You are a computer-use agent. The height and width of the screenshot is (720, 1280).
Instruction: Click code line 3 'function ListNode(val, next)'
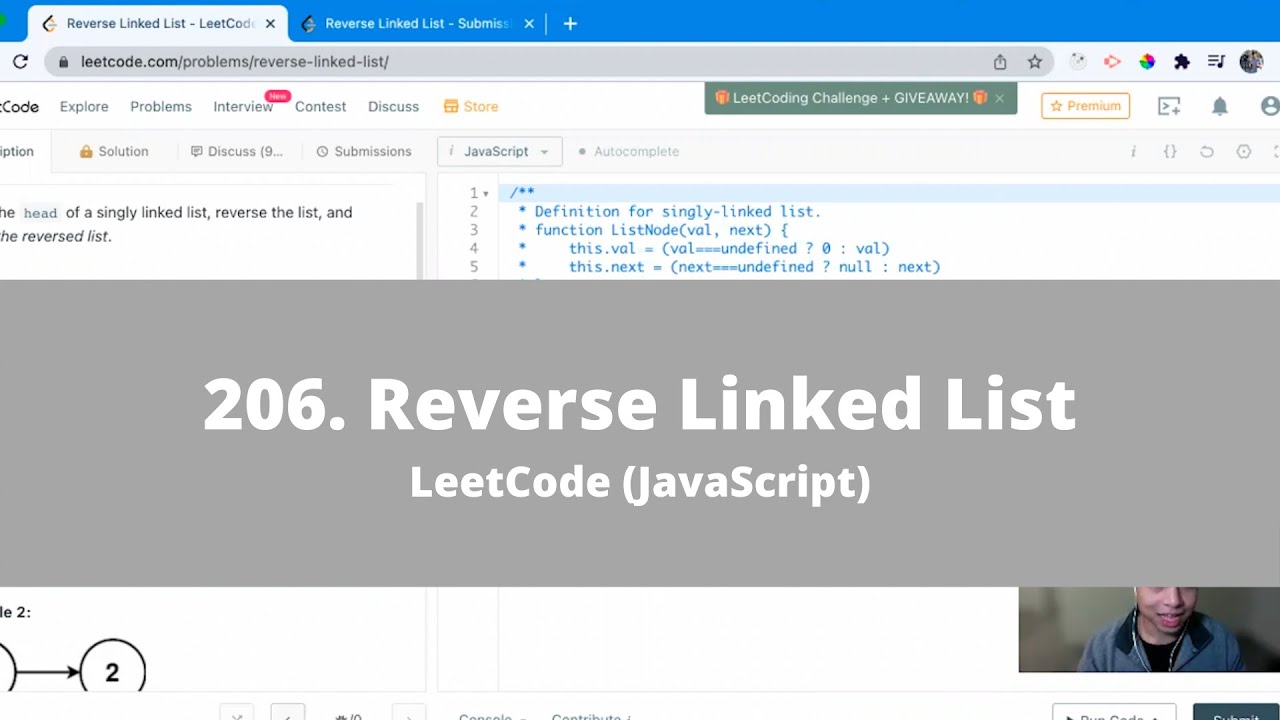[x=661, y=230]
